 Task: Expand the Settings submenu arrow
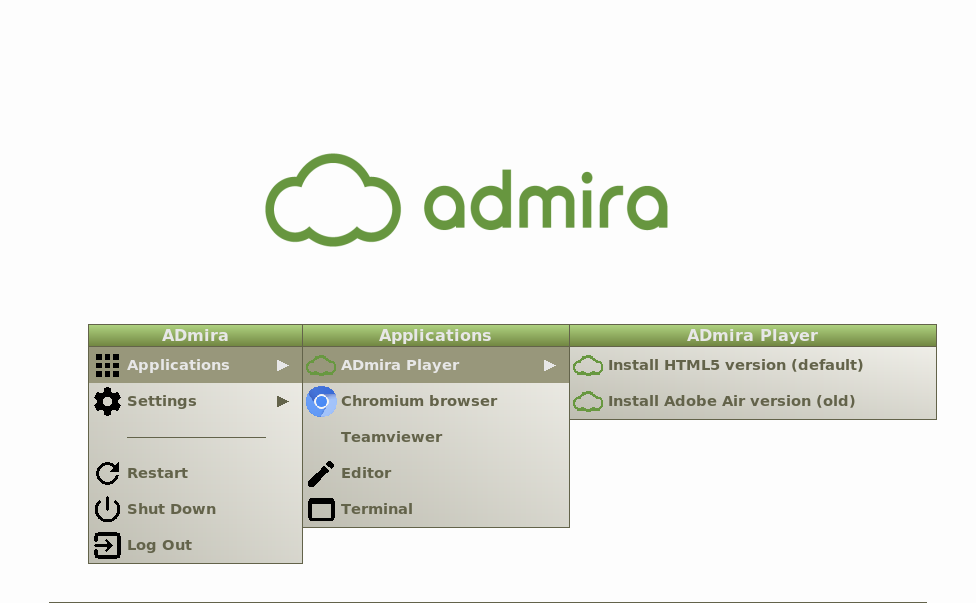tap(283, 401)
